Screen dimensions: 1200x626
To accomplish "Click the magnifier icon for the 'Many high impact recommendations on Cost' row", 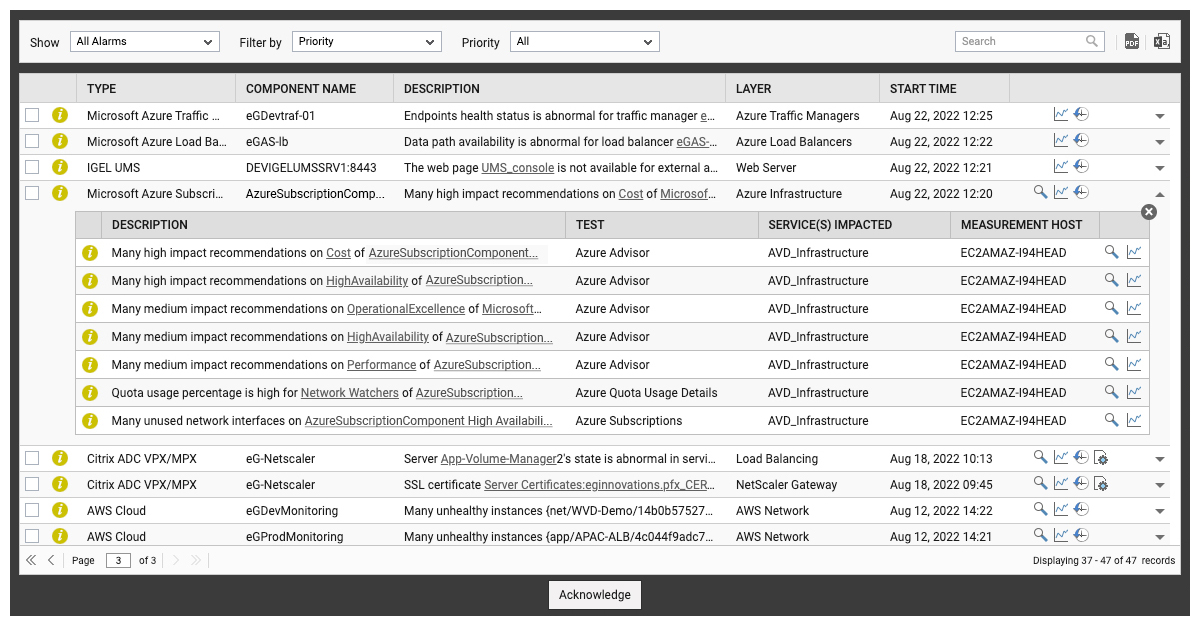I will click(1112, 252).
